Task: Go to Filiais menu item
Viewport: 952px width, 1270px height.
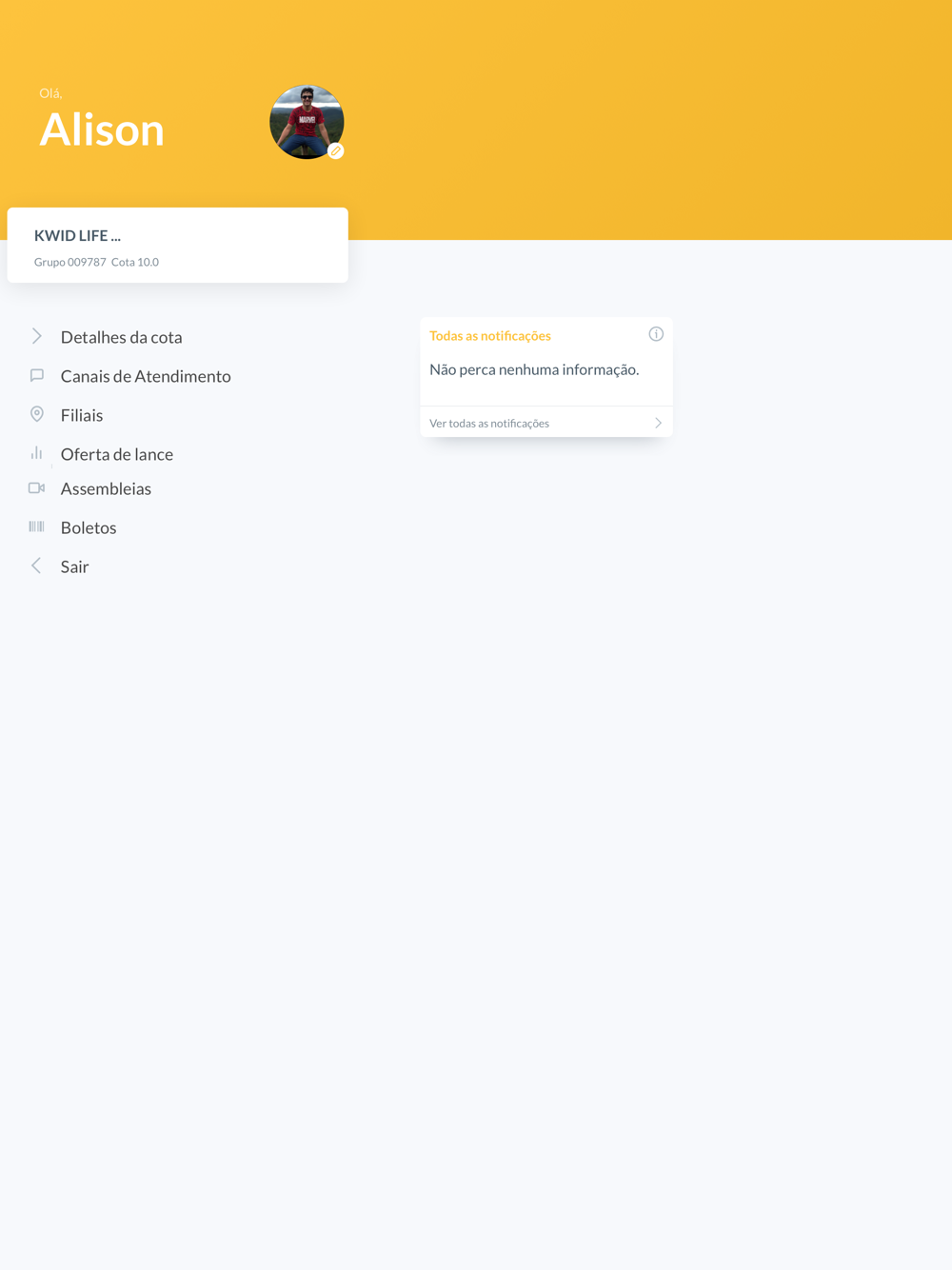Action: 82,415
